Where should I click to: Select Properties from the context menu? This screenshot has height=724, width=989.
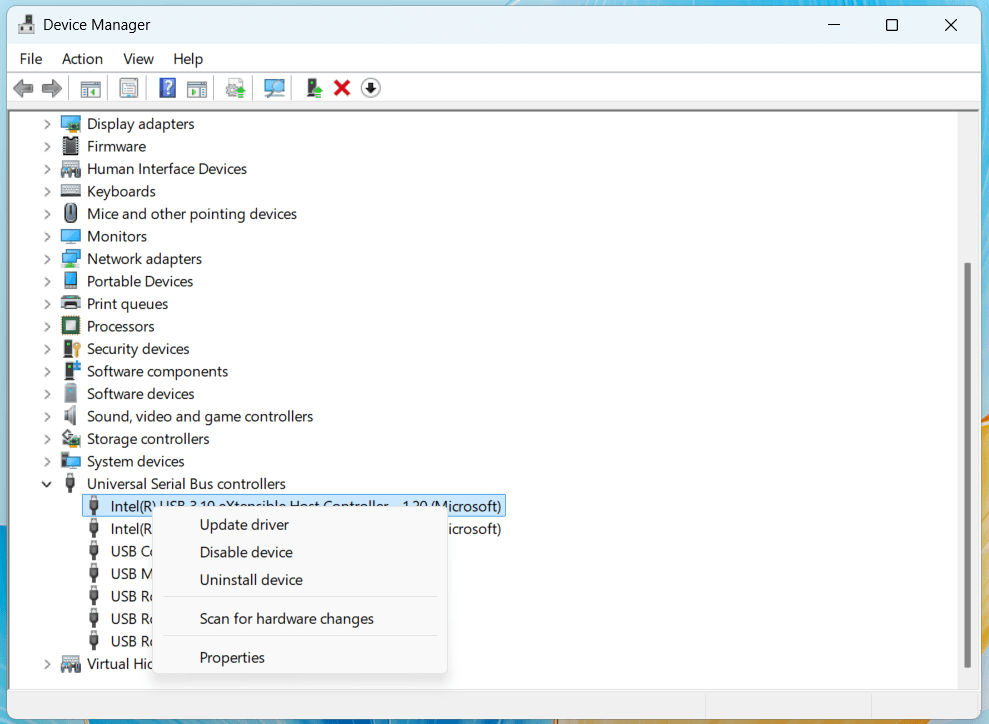click(232, 657)
